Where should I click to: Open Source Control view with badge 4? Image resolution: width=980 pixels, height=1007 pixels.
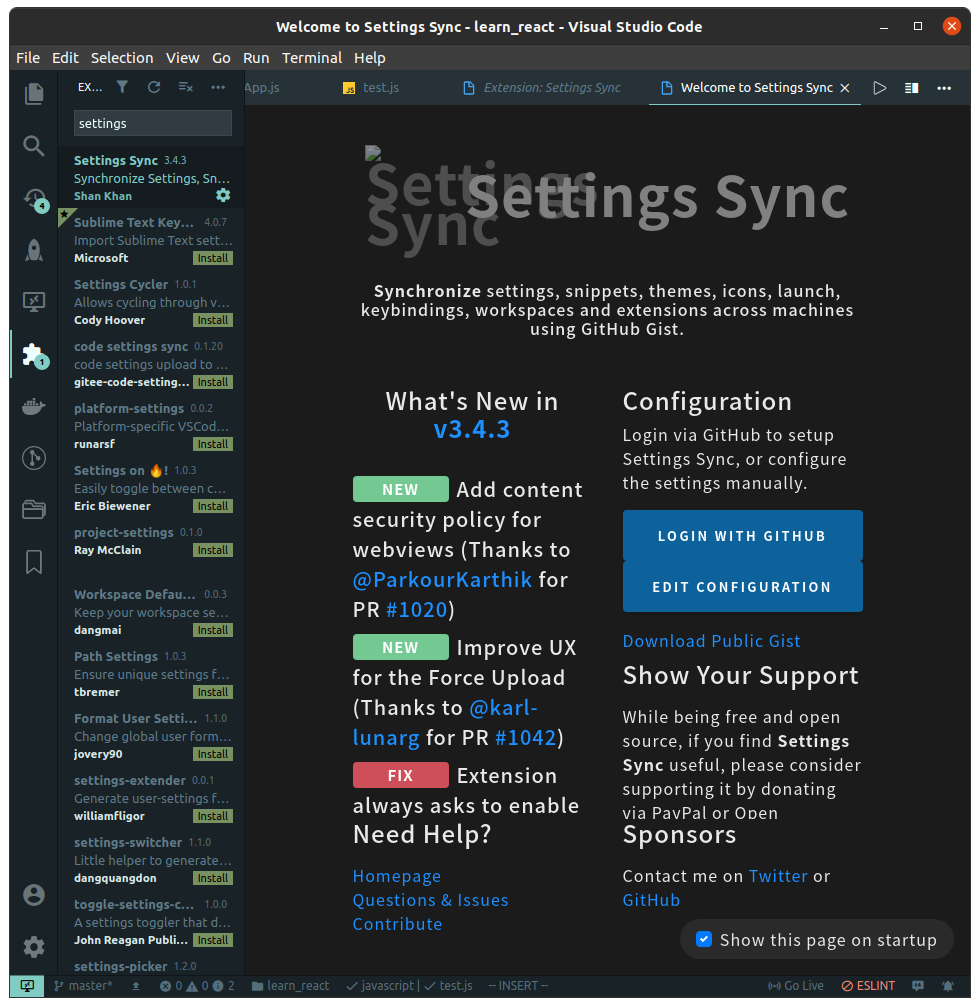pyautogui.click(x=35, y=199)
